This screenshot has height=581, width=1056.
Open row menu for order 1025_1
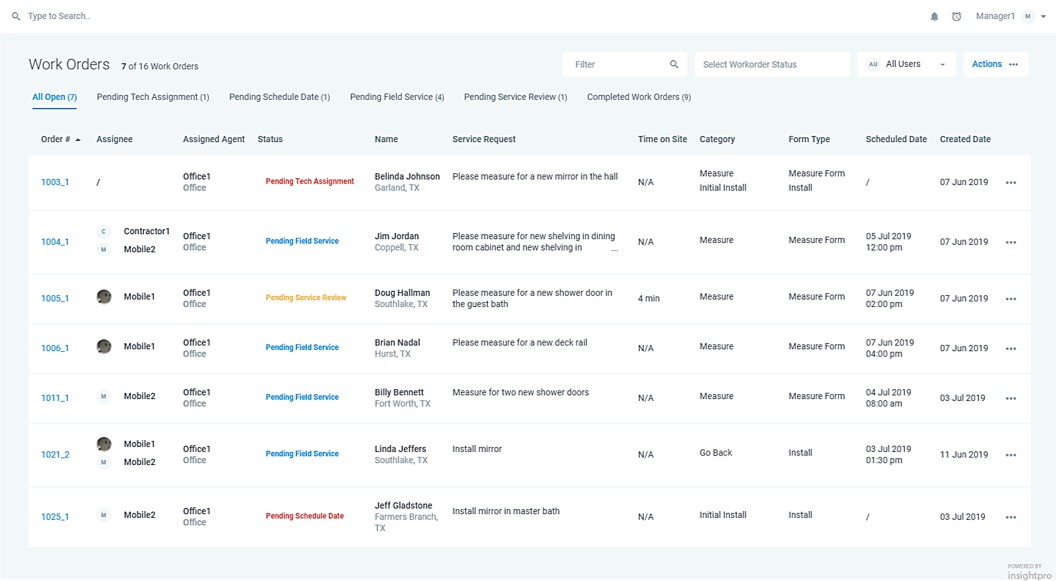tap(1011, 518)
